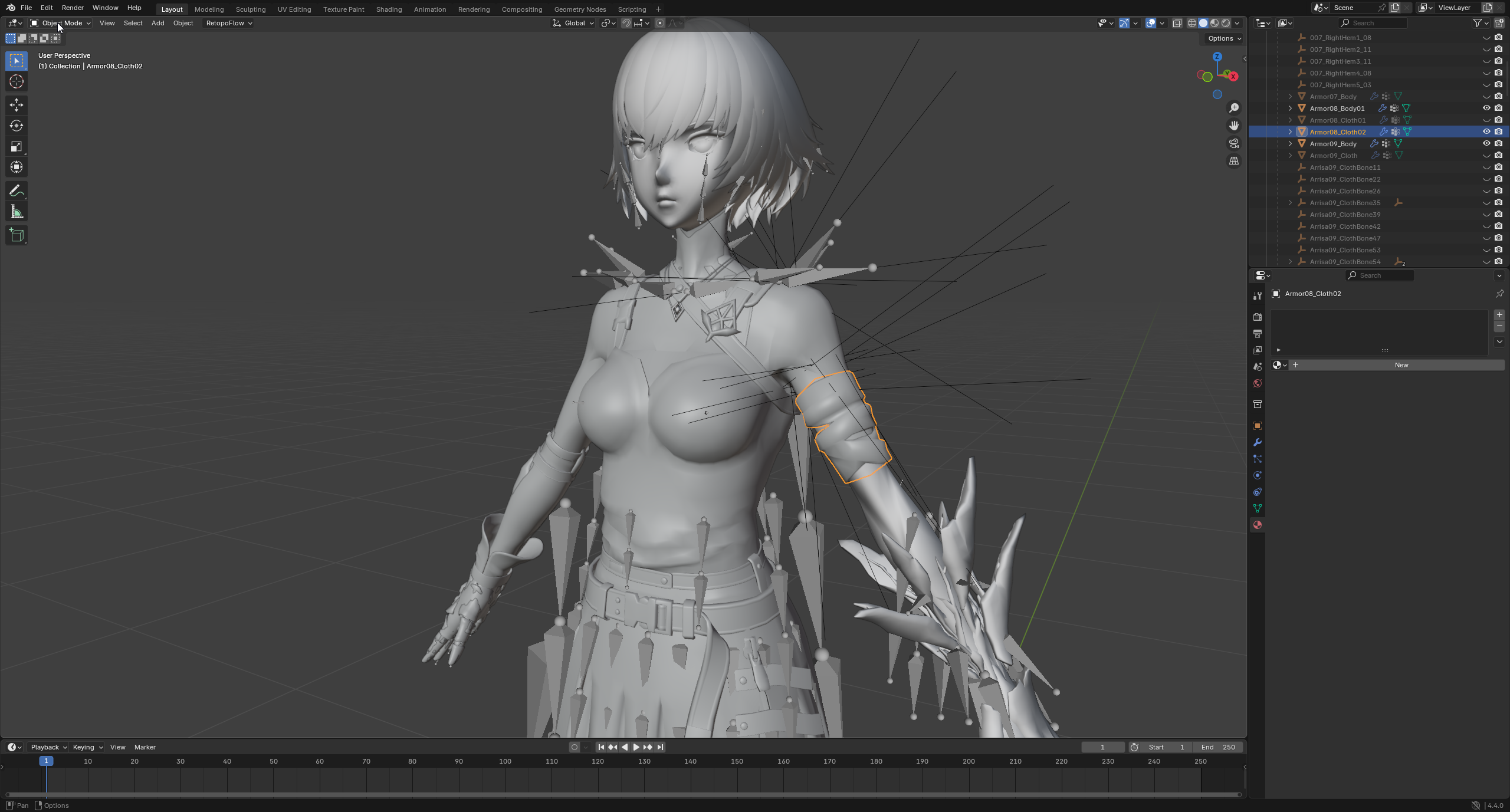The width and height of the screenshot is (1510, 812).
Task: Switch perspective/orthographic grid icon
Action: tap(1233, 161)
